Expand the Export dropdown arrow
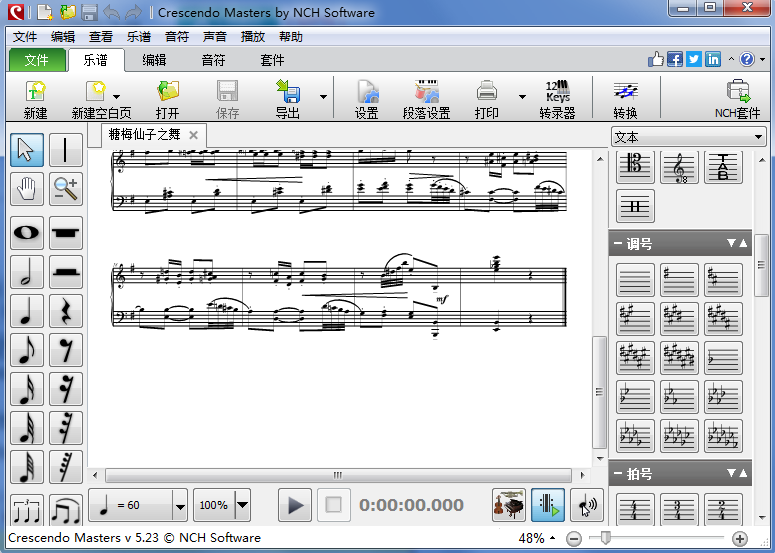This screenshot has width=775, height=553. pyautogui.click(x=324, y=97)
